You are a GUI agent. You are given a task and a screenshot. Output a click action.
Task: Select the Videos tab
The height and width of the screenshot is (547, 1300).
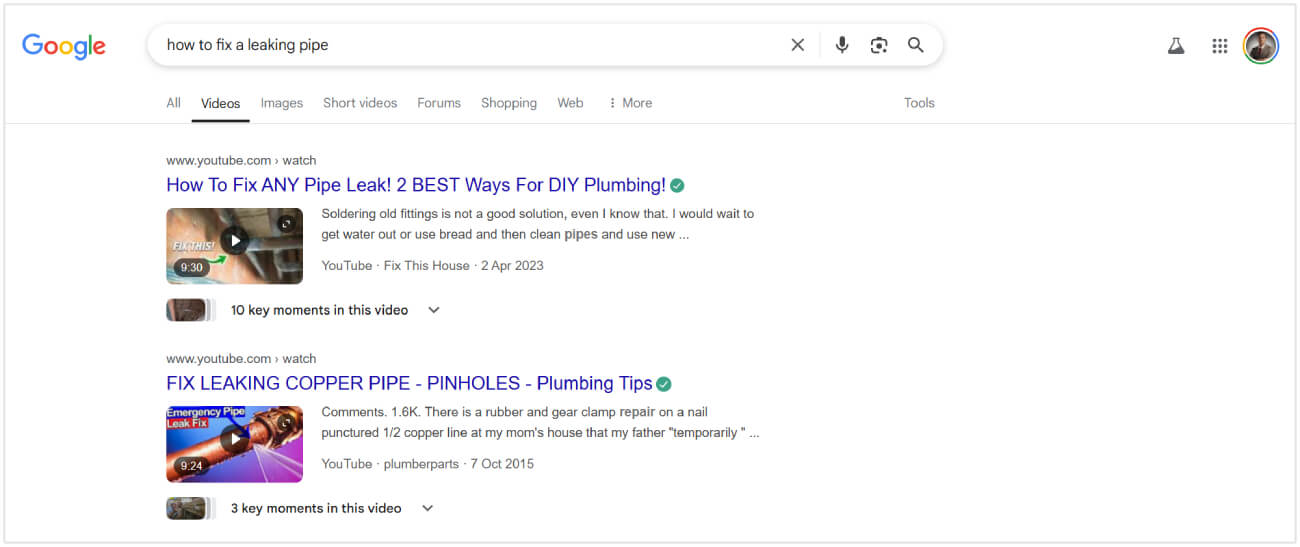pos(220,103)
